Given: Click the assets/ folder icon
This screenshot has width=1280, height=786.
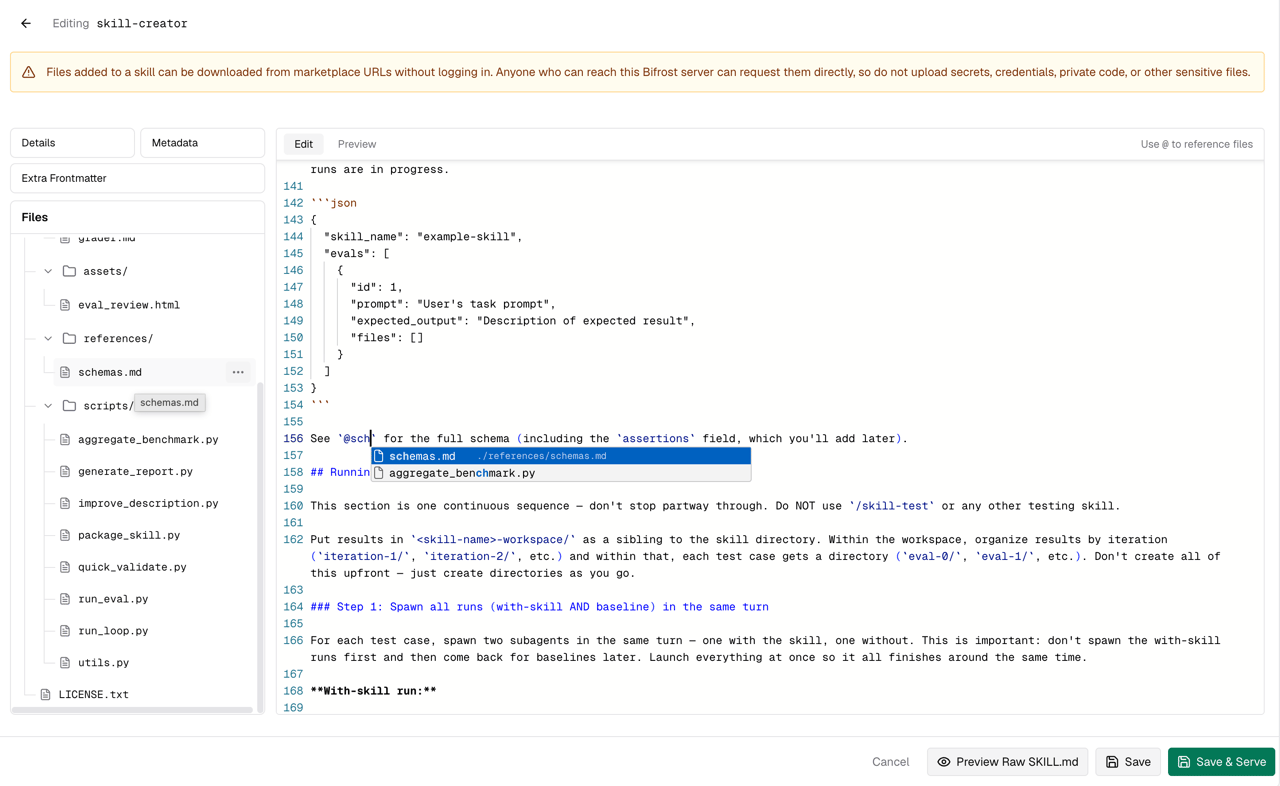Looking at the screenshot, I should pyautogui.click(x=69, y=271).
